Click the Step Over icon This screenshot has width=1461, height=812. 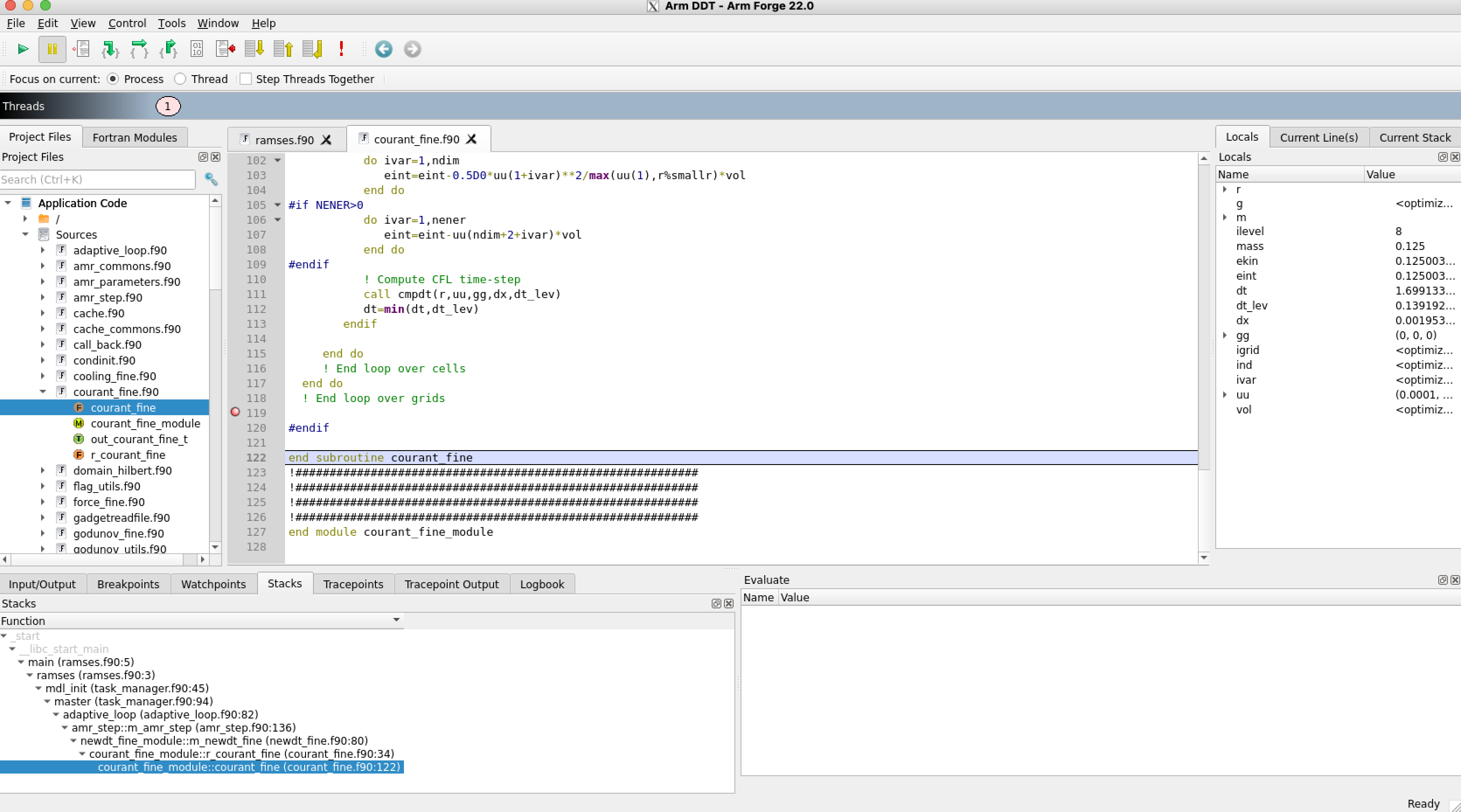139,49
